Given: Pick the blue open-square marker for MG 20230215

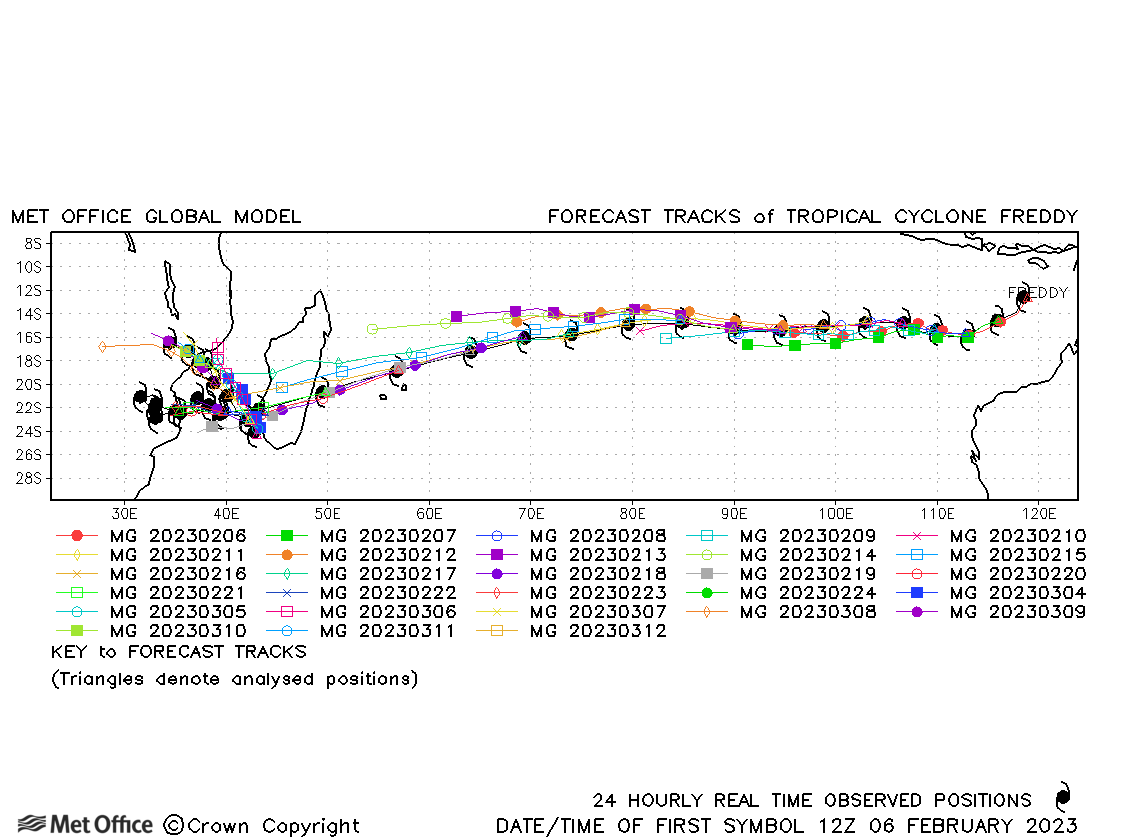Looking at the screenshot, I should tap(917, 555).
